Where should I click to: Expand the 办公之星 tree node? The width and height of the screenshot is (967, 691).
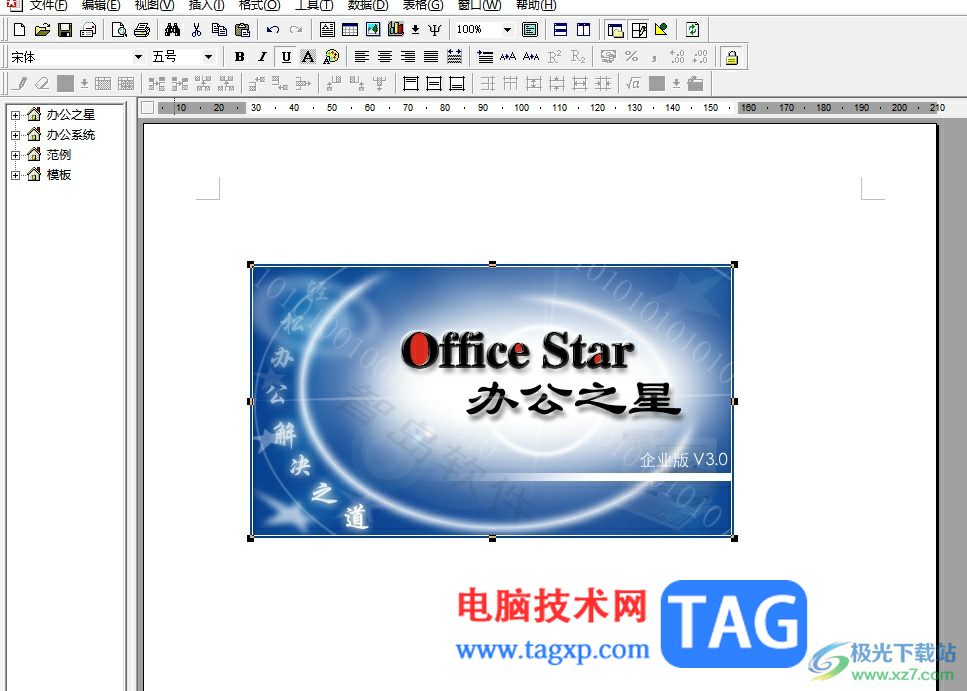coord(15,115)
